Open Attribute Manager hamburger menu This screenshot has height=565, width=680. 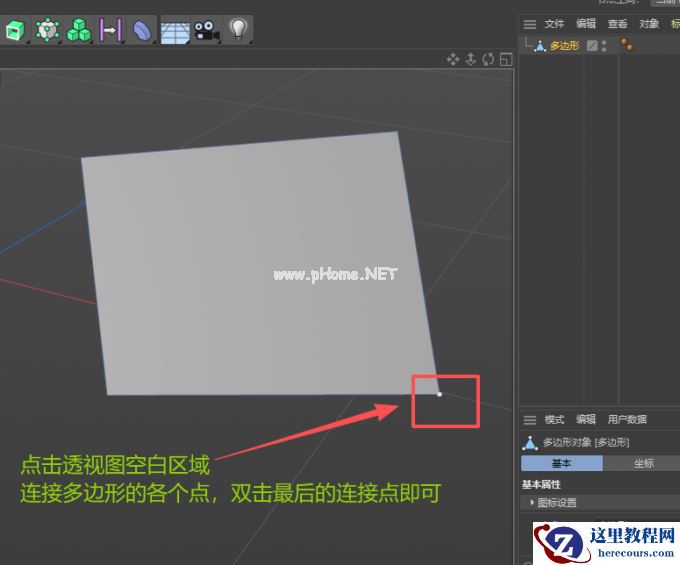click(x=530, y=420)
